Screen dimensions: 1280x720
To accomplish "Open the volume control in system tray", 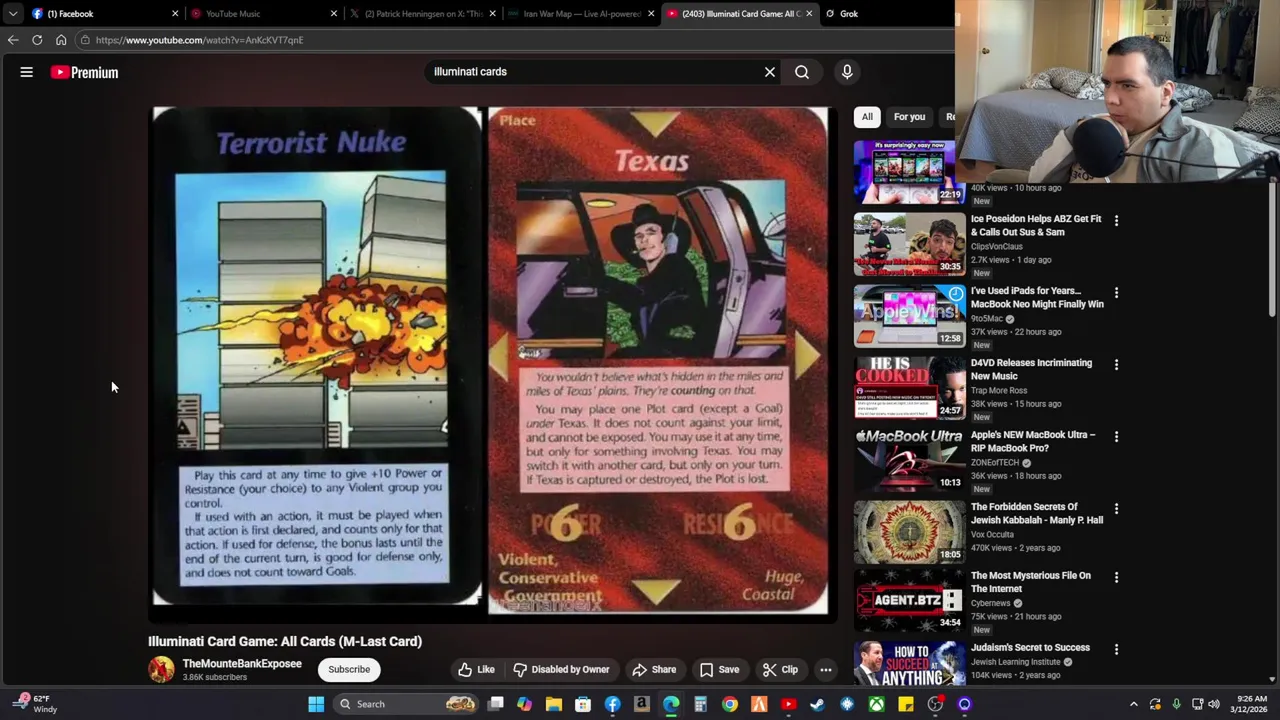I will pyautogui.click(x=1214, y=704).
